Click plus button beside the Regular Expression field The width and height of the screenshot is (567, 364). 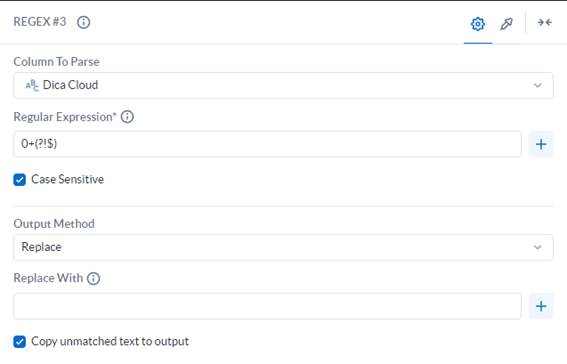[x=541, y=144]
